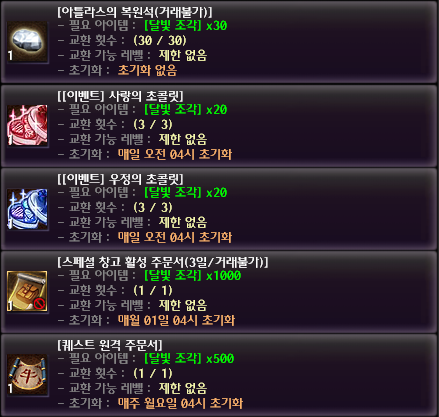Click 매주 월요일 04시 초기화 text

pyautogui.click(x=180, y=403)
